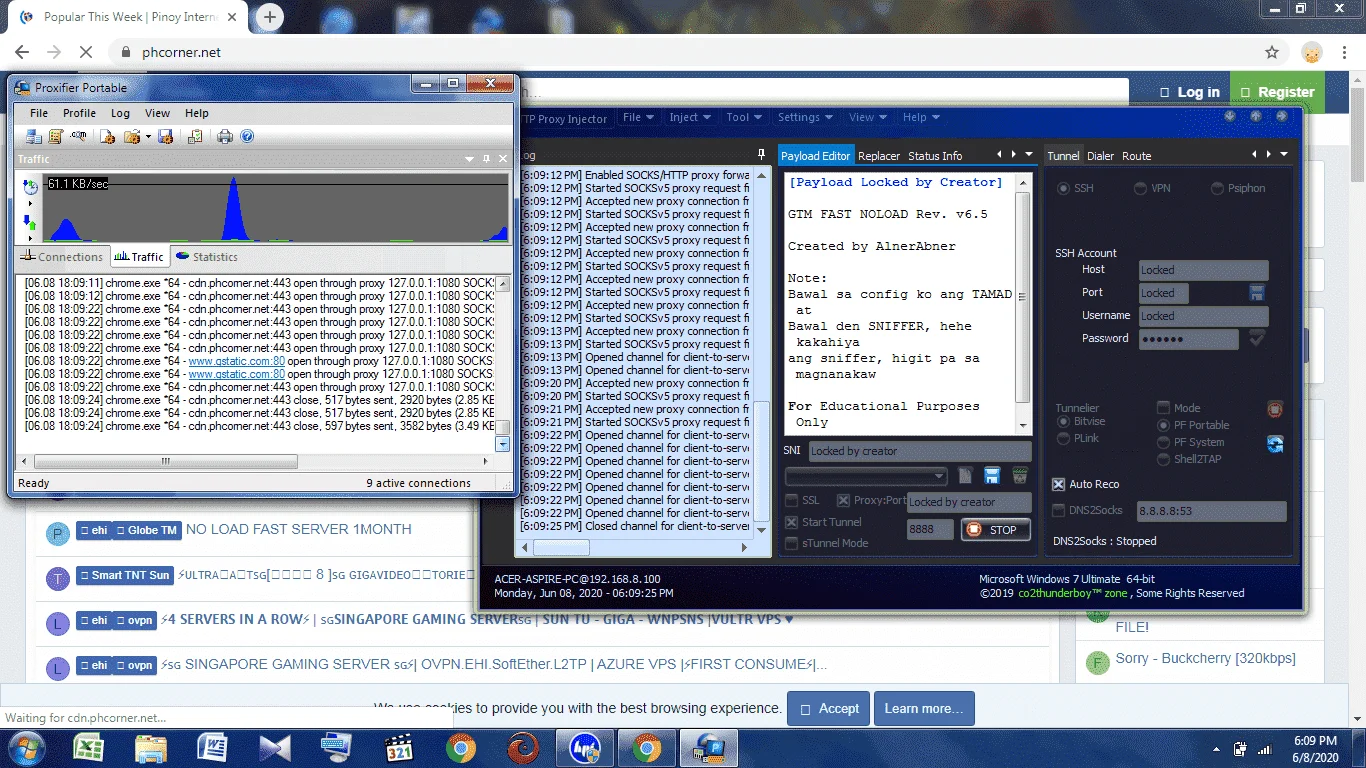Enable the DNS2Socks checkbox
Viewport: 1366px width, 768px height.
(x=1059, y=511)
